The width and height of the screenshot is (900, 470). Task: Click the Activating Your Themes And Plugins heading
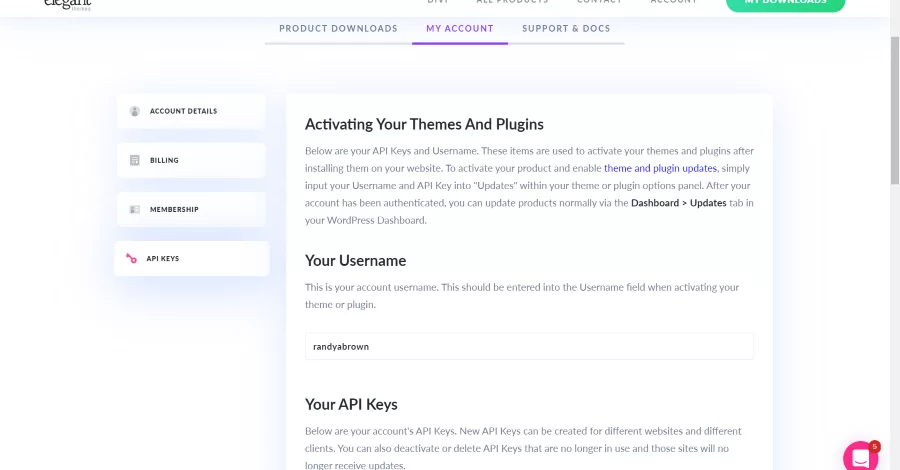[424, 125]
